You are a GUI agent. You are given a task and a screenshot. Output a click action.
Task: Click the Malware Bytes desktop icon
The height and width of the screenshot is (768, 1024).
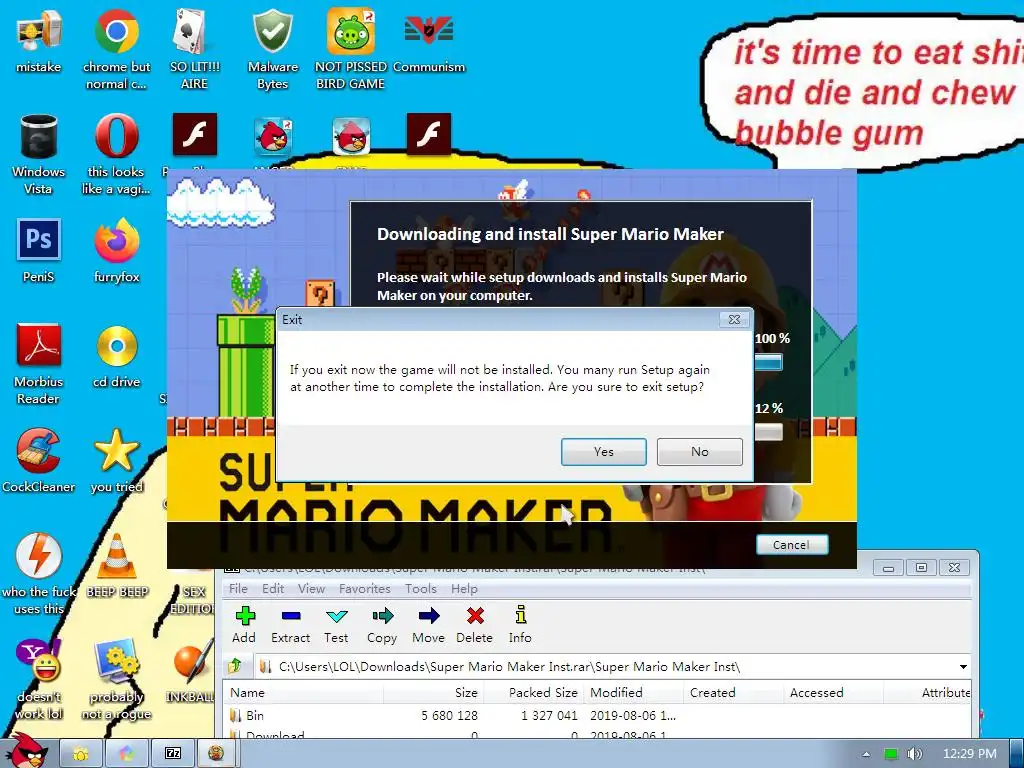click(x=272, y=49)
